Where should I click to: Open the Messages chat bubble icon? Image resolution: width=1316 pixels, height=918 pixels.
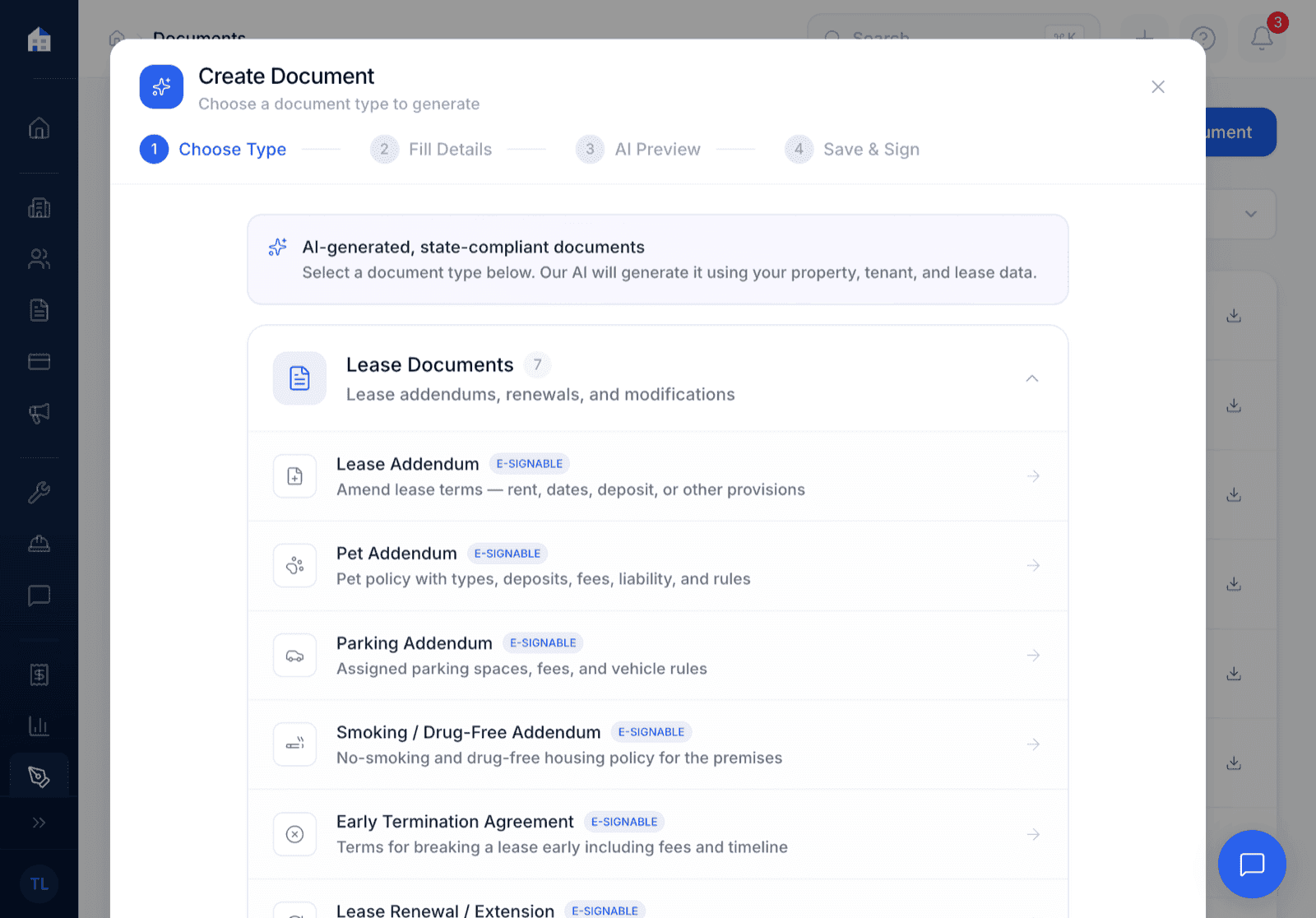[x=39, y=595]
